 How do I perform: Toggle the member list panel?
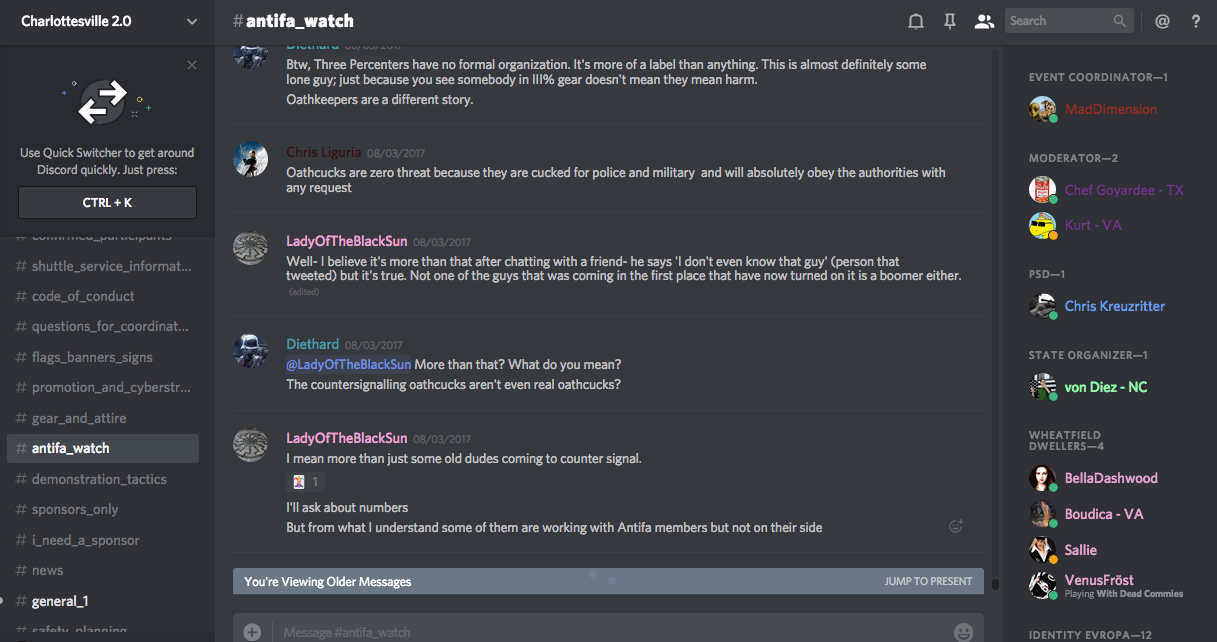984,21
